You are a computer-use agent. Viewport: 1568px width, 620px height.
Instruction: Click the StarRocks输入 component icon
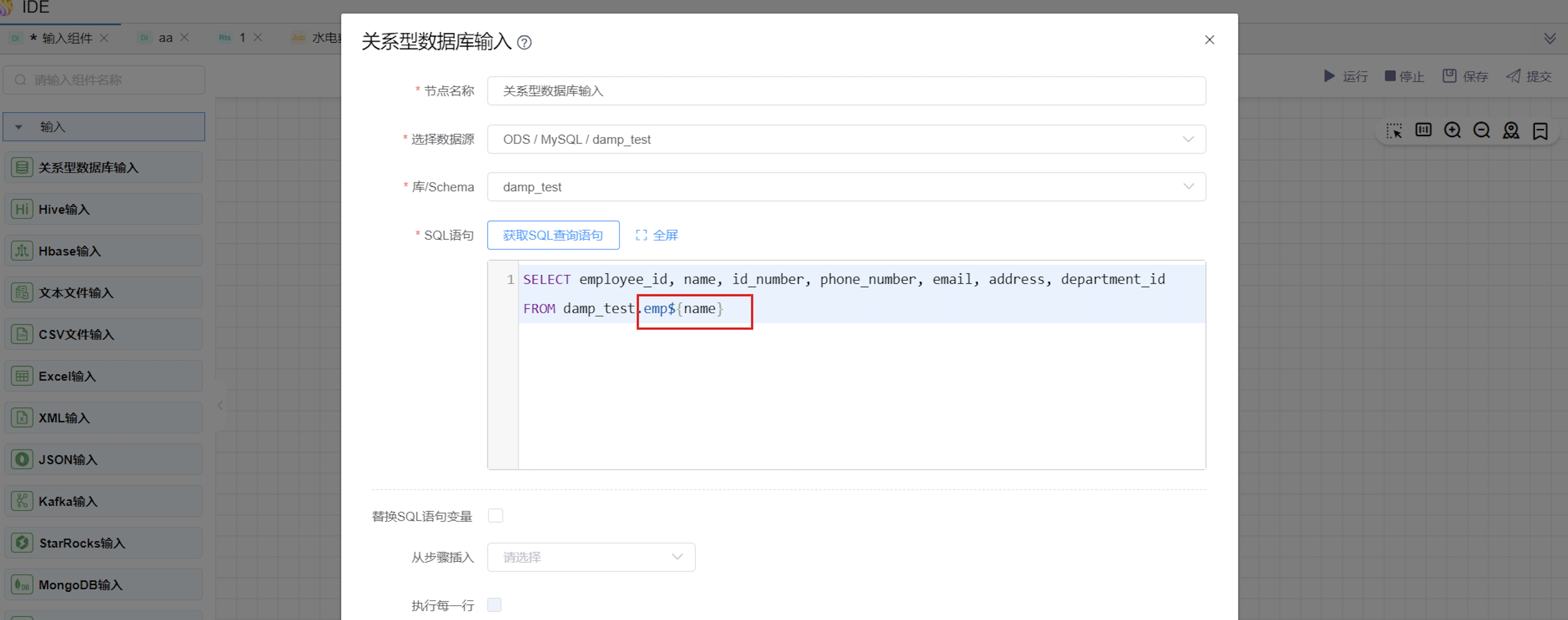[x=22, y=543]
